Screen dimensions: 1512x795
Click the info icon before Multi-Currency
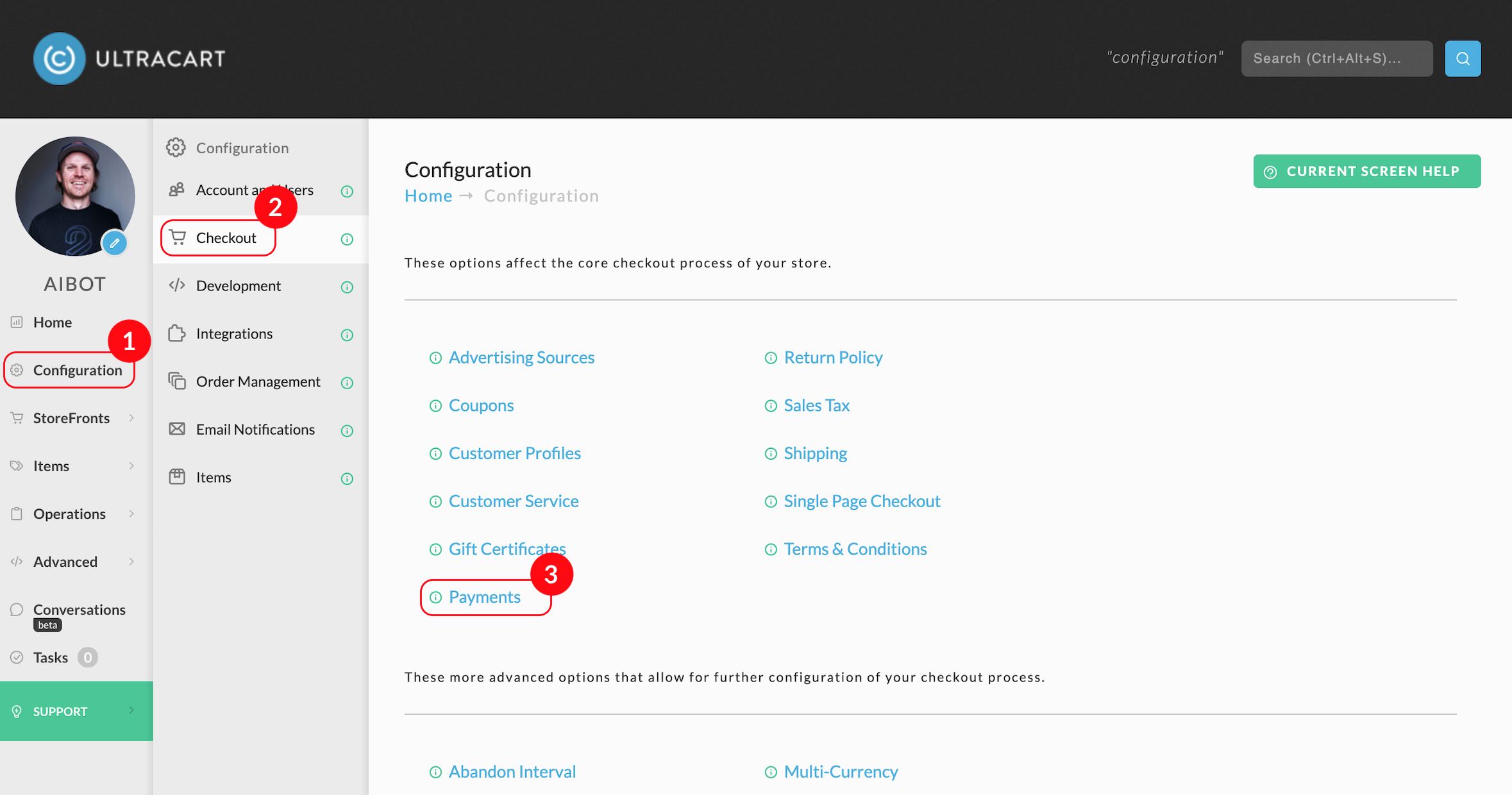coord(771,772)
